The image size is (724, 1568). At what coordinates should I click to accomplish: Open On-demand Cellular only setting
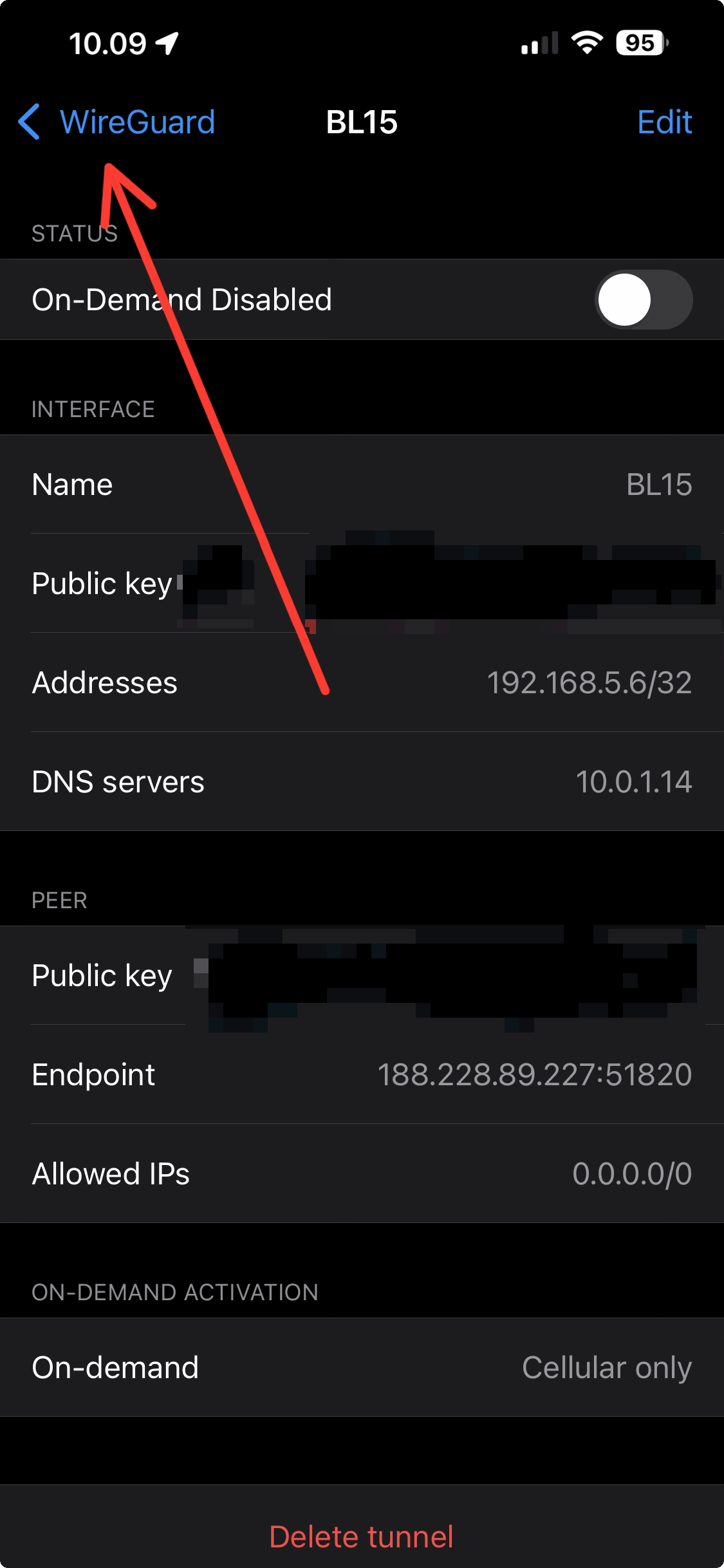(362, 1367)
